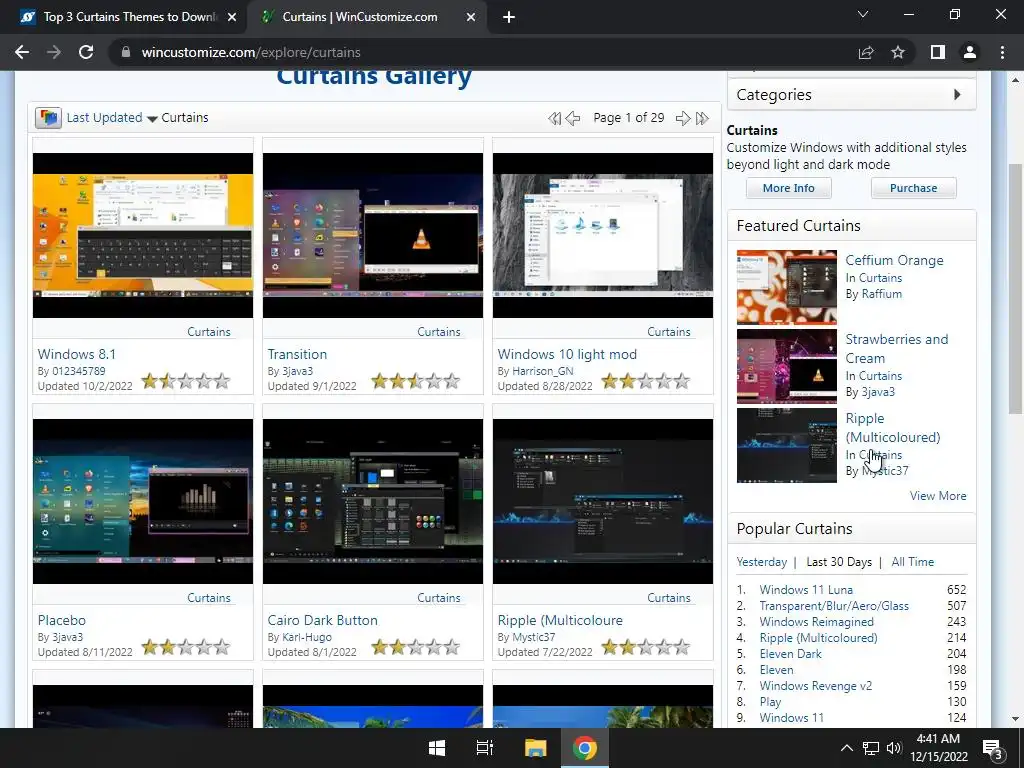Click the Curtains category under Windows 8.1
The width and height of the screenshot is (1024, 768).
click(209, 332)
